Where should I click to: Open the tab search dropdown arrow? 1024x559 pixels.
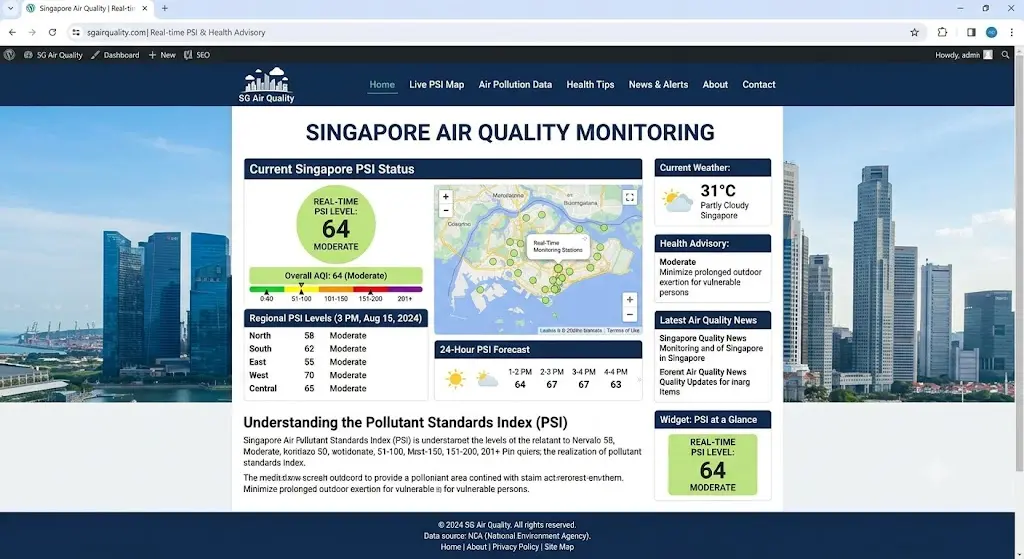pyautogui.click(x=10, y=8)
